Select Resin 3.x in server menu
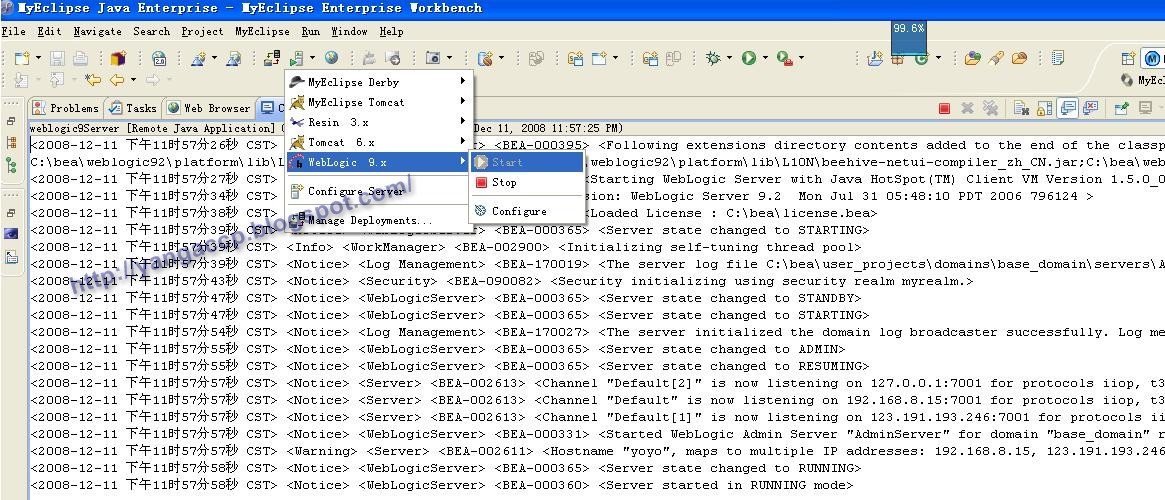 point(380,122)
